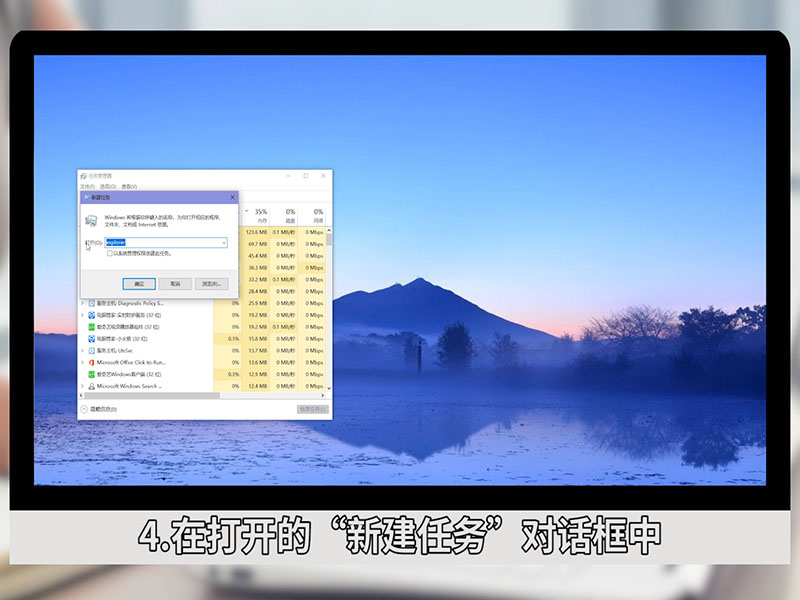Screen dimensions: 800x600
Task: Expand the UtcSvc service host row
Action: 83,351
